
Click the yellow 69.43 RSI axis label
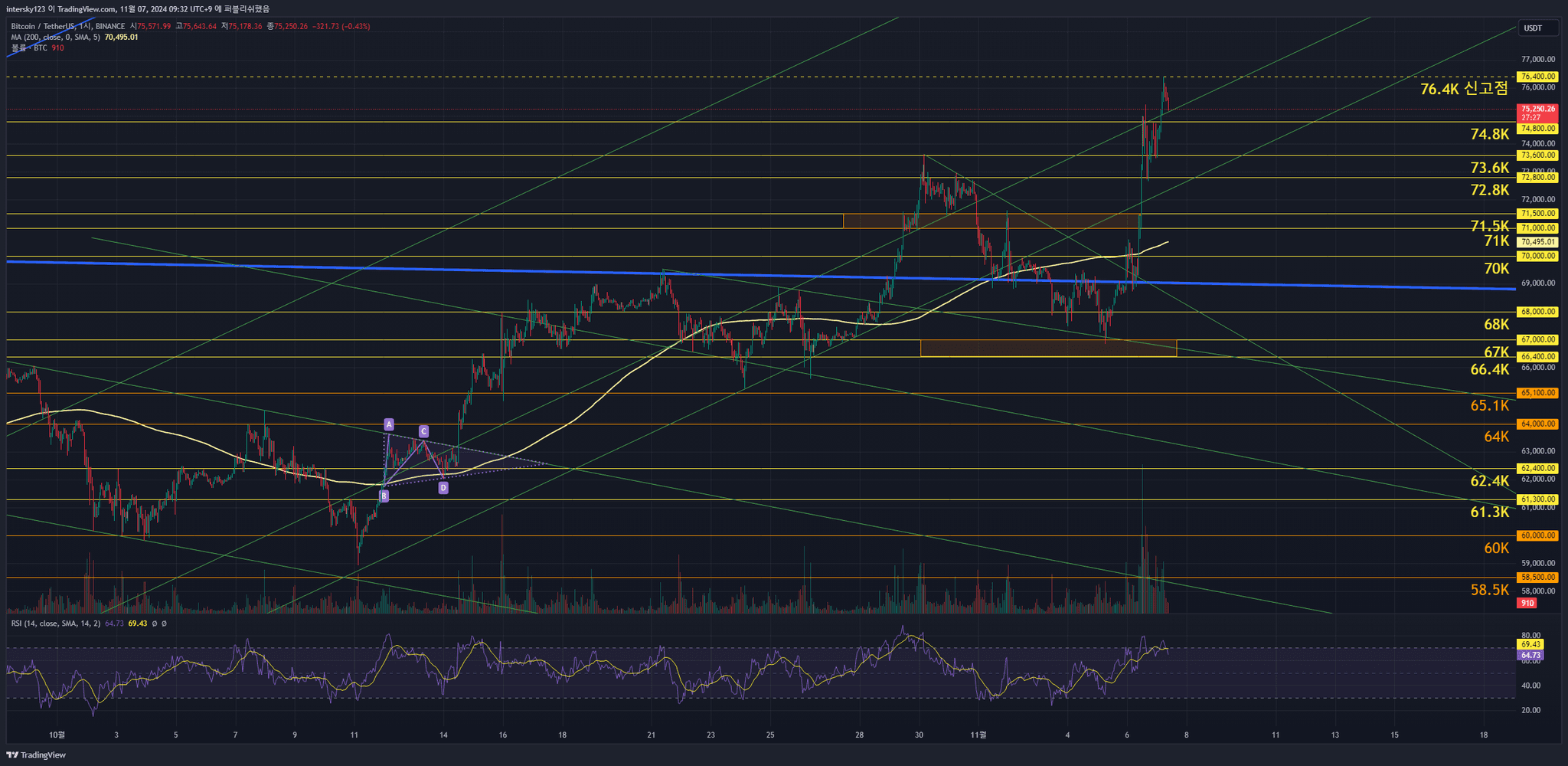tap(1530, 645)
